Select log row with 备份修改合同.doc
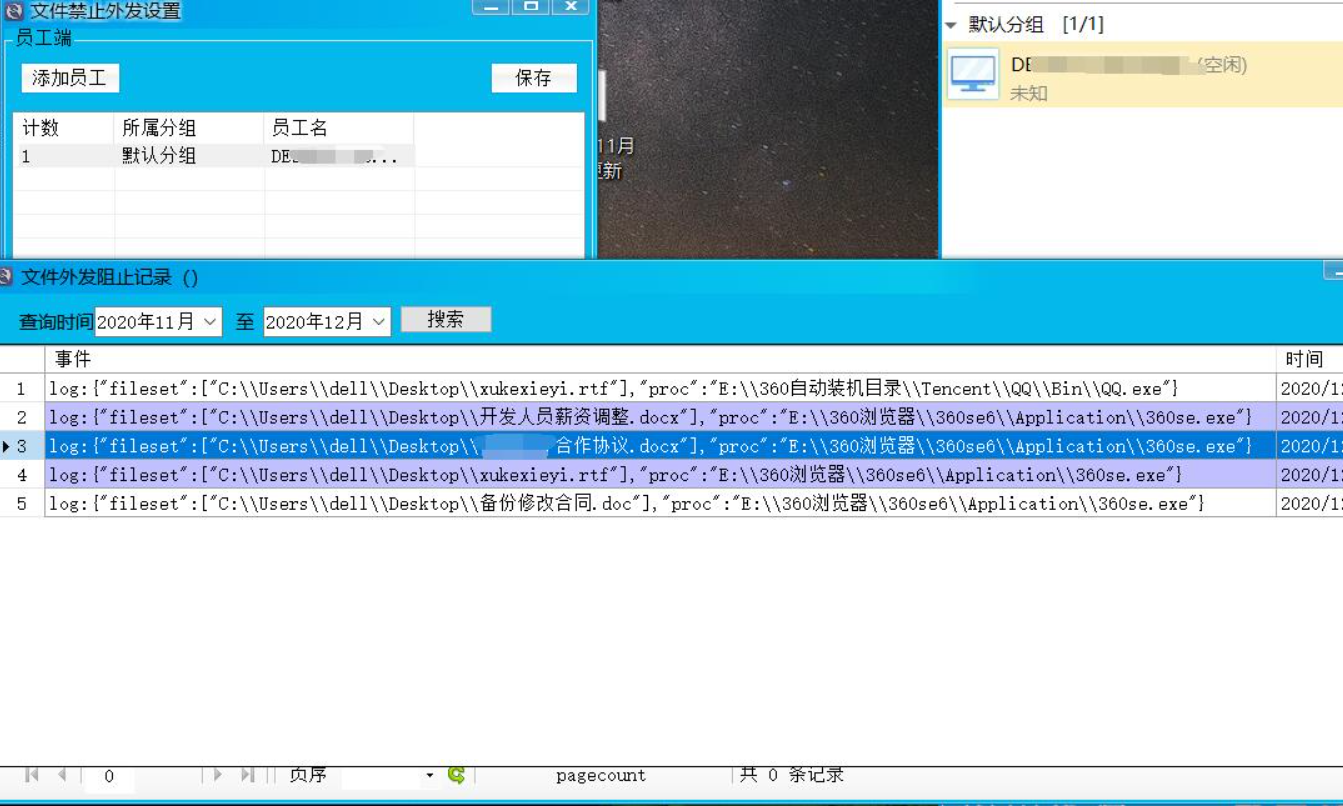Image resolution: width=1343 pixels, height=806 pixels. [x=650, y=503]
